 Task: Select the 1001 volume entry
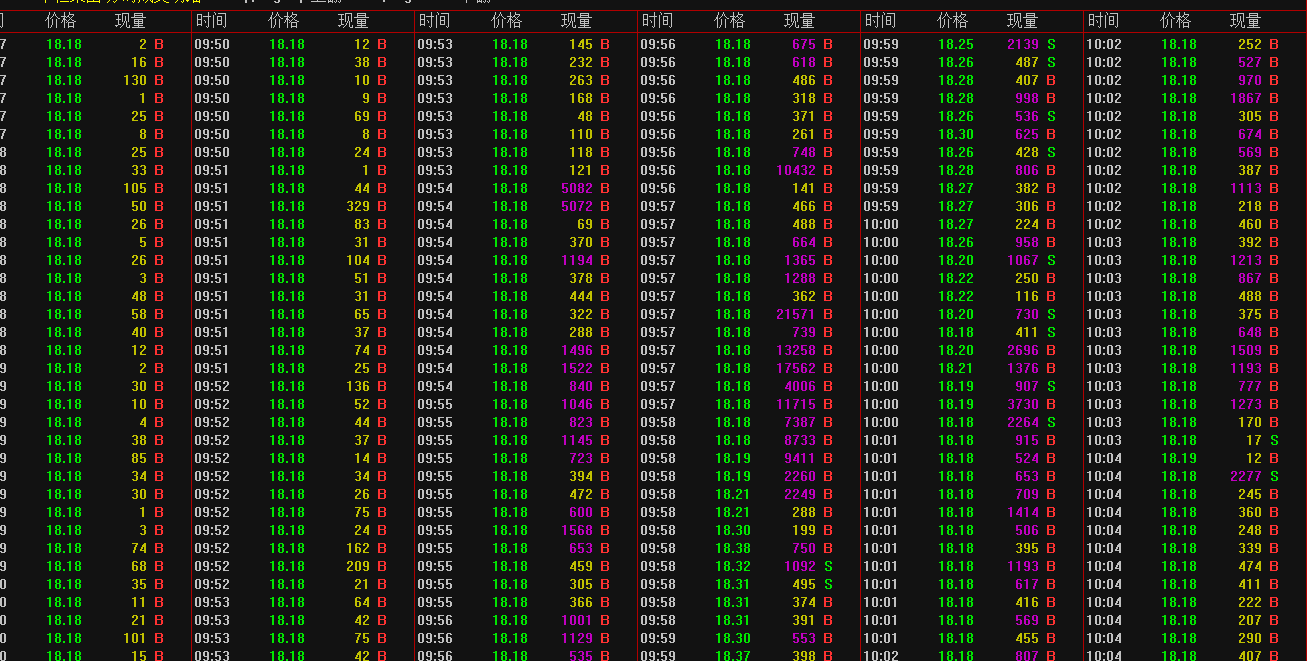(x=577, y=620)
